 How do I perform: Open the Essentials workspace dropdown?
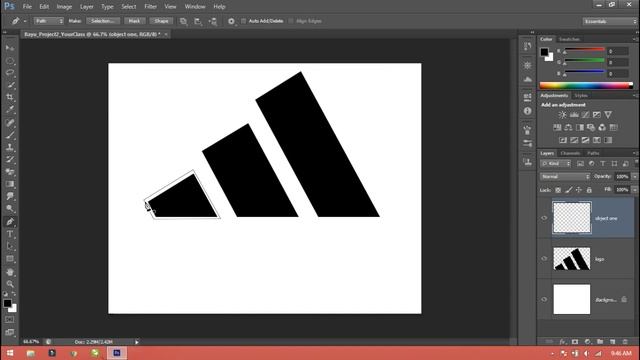pyautogui.click(x=609, y=21)
